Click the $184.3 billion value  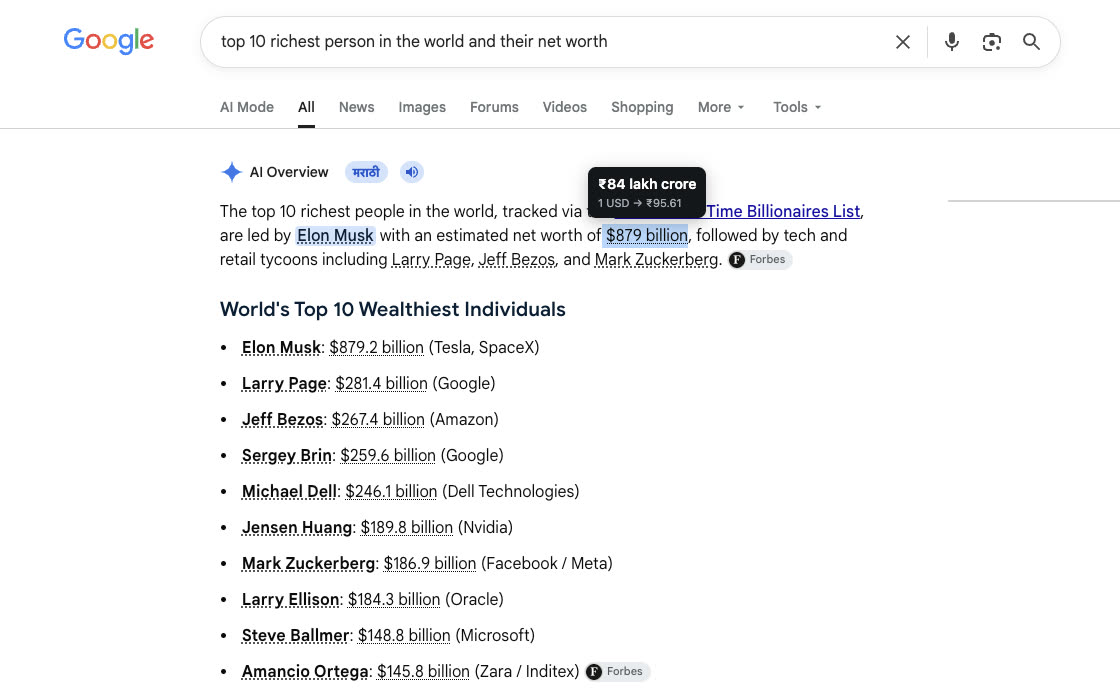tap(394, 599)
